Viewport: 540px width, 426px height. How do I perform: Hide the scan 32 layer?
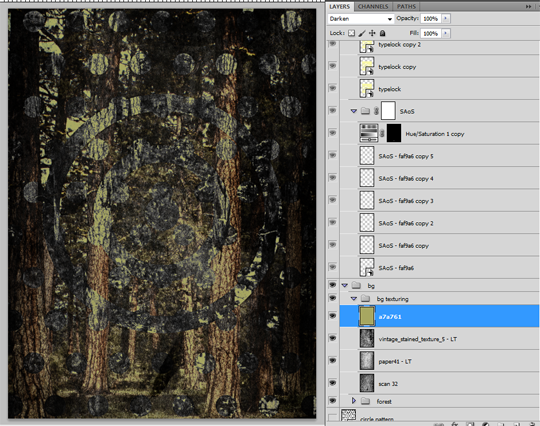(332, 383)
